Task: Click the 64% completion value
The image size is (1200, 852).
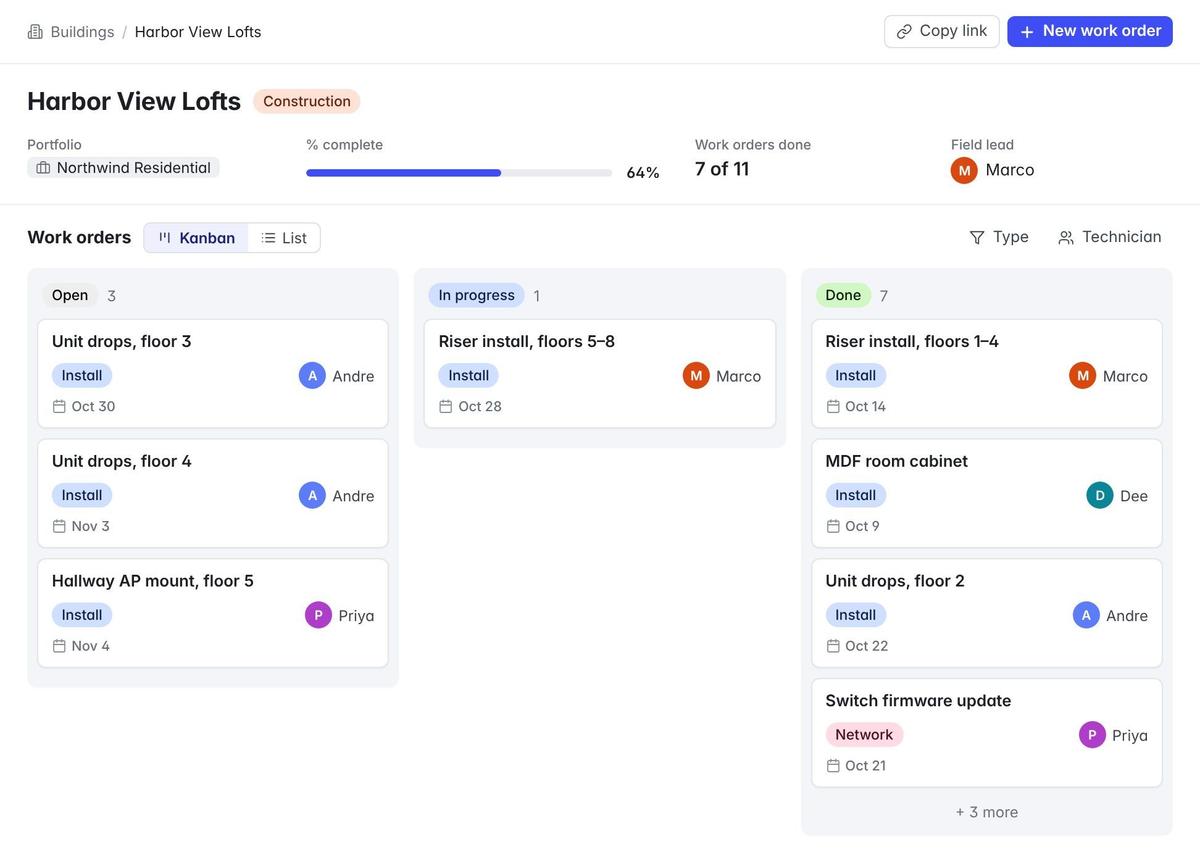Action: [643, 173]
